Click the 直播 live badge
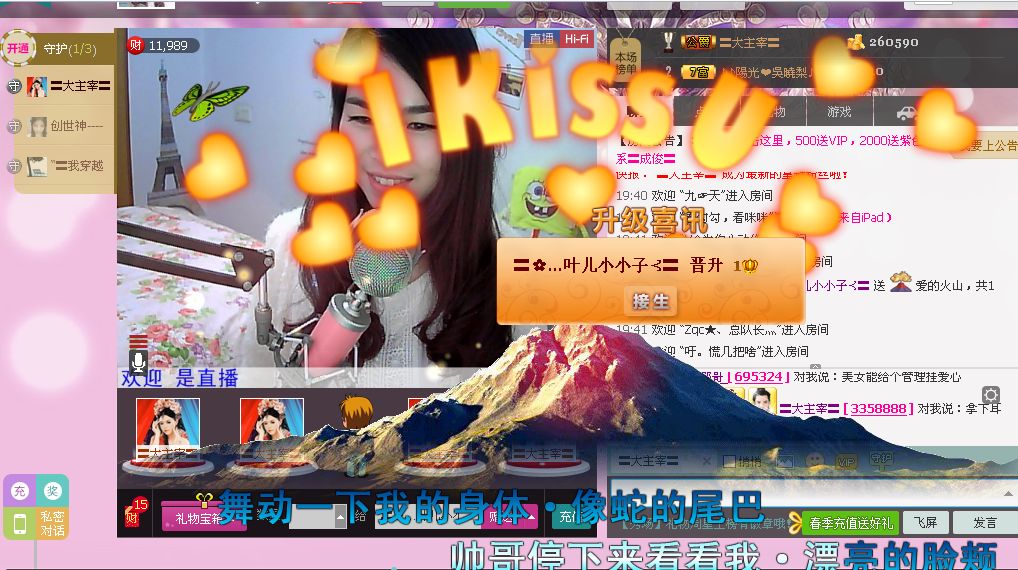 (x=542, y=39)
